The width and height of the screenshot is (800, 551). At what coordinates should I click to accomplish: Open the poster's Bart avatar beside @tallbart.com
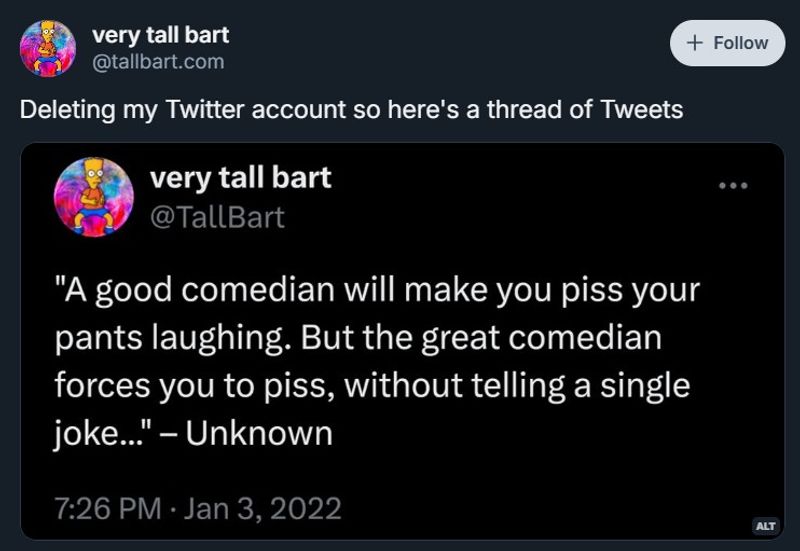(x=48, y=48)
